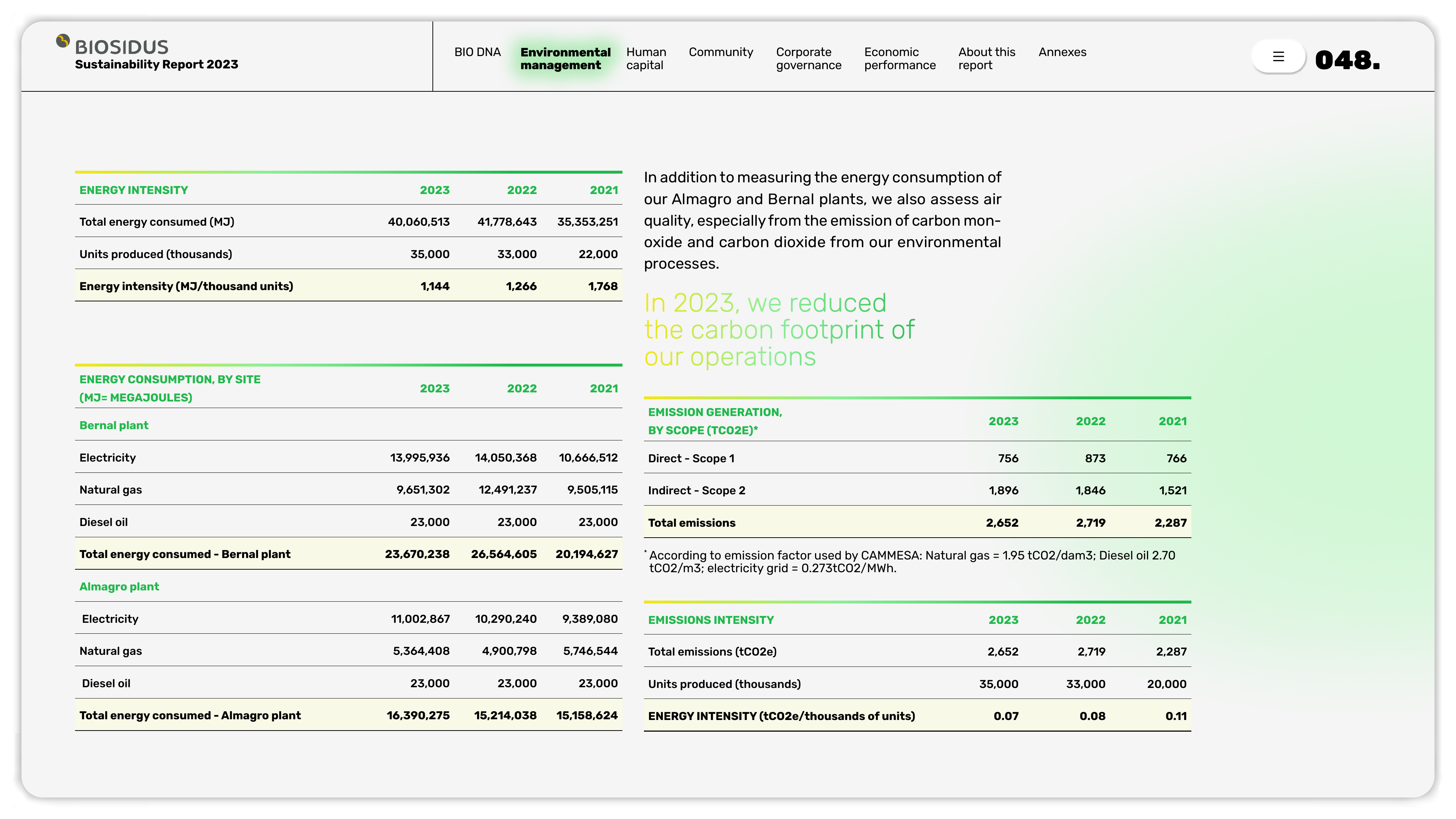Click the BIOSIDUS brand name
The height and width of the screenshot is (819, 1456).
[122, 47]
